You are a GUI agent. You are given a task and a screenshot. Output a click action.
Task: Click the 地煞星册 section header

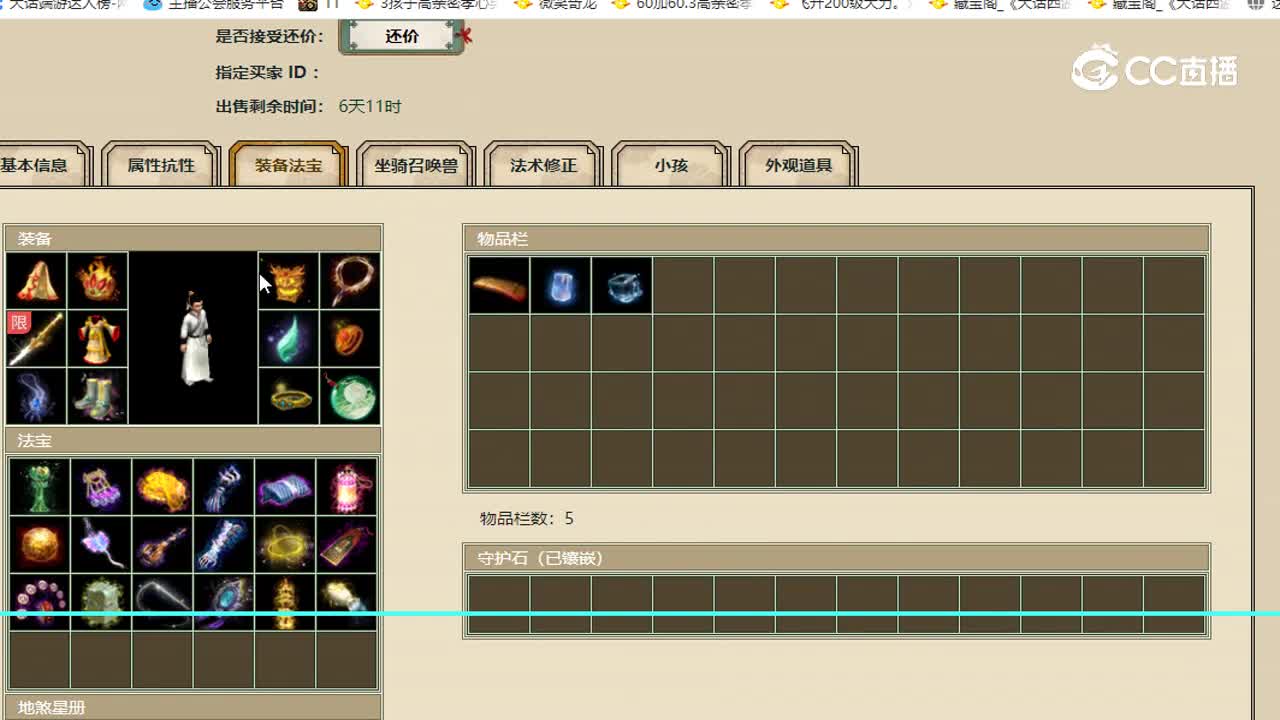coord(193,707)
